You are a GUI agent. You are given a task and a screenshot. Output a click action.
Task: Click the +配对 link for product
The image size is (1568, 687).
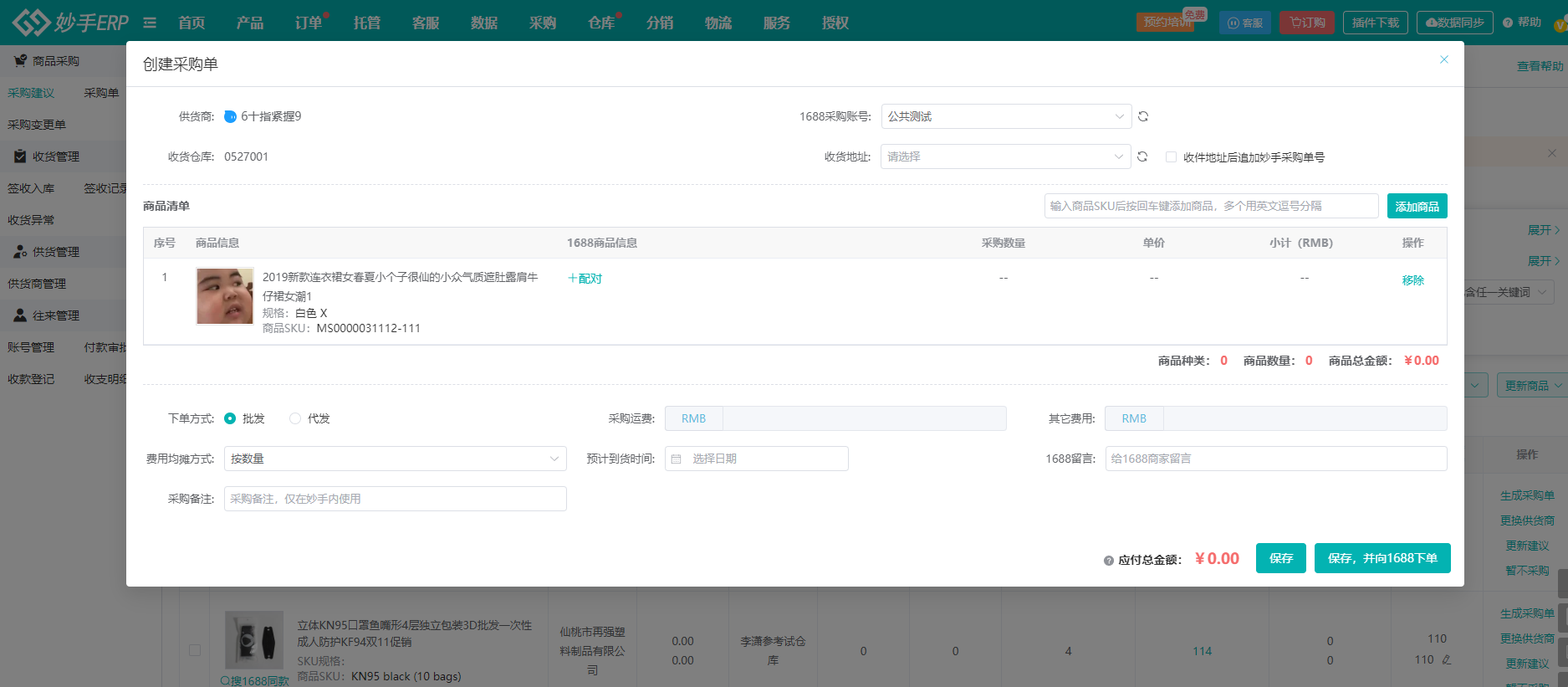[585, 279]
